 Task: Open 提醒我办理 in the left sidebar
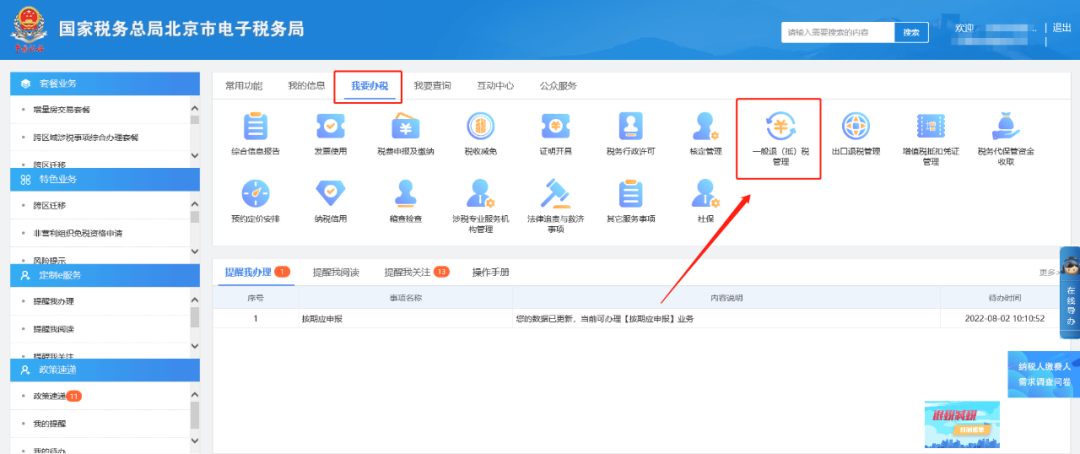click(x=54, y=301)
